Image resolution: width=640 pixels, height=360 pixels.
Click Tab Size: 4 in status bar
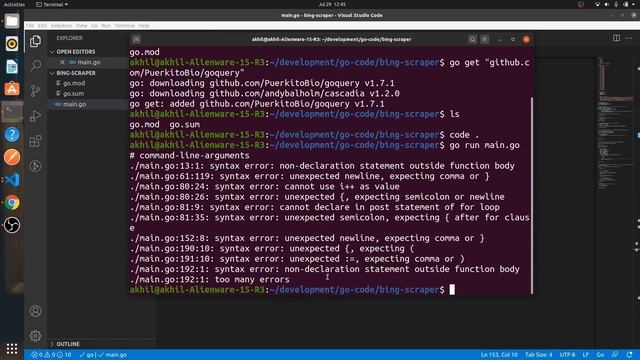[538, 355]
